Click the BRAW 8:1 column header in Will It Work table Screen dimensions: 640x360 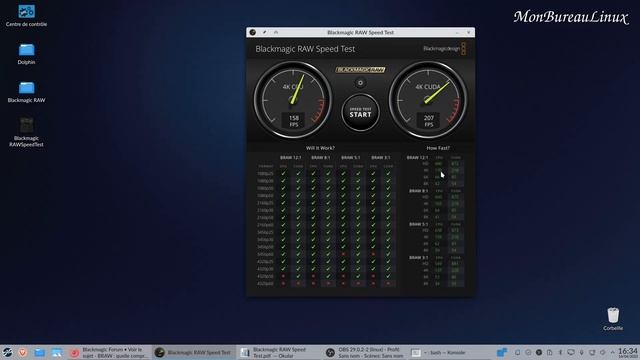point(320,158)
